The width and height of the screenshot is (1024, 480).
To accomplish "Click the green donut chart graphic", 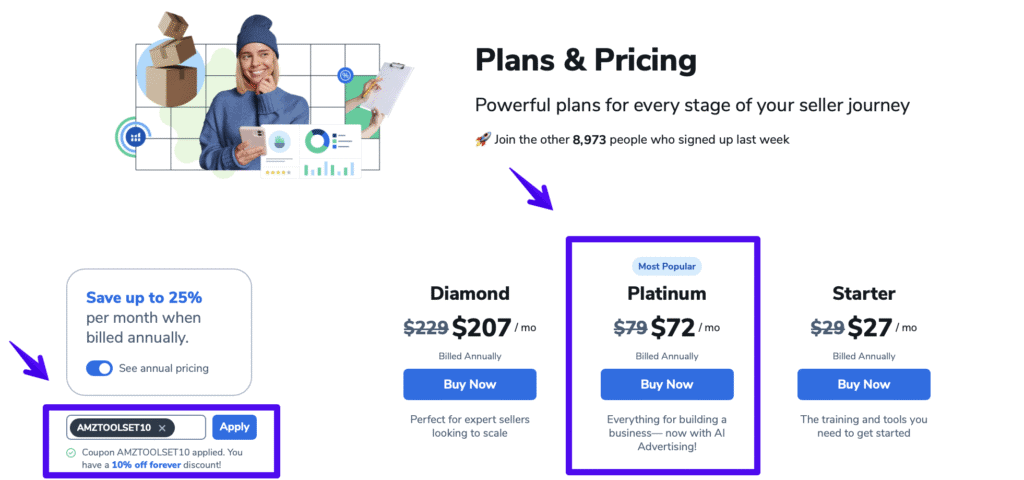I will pos(318,141).
